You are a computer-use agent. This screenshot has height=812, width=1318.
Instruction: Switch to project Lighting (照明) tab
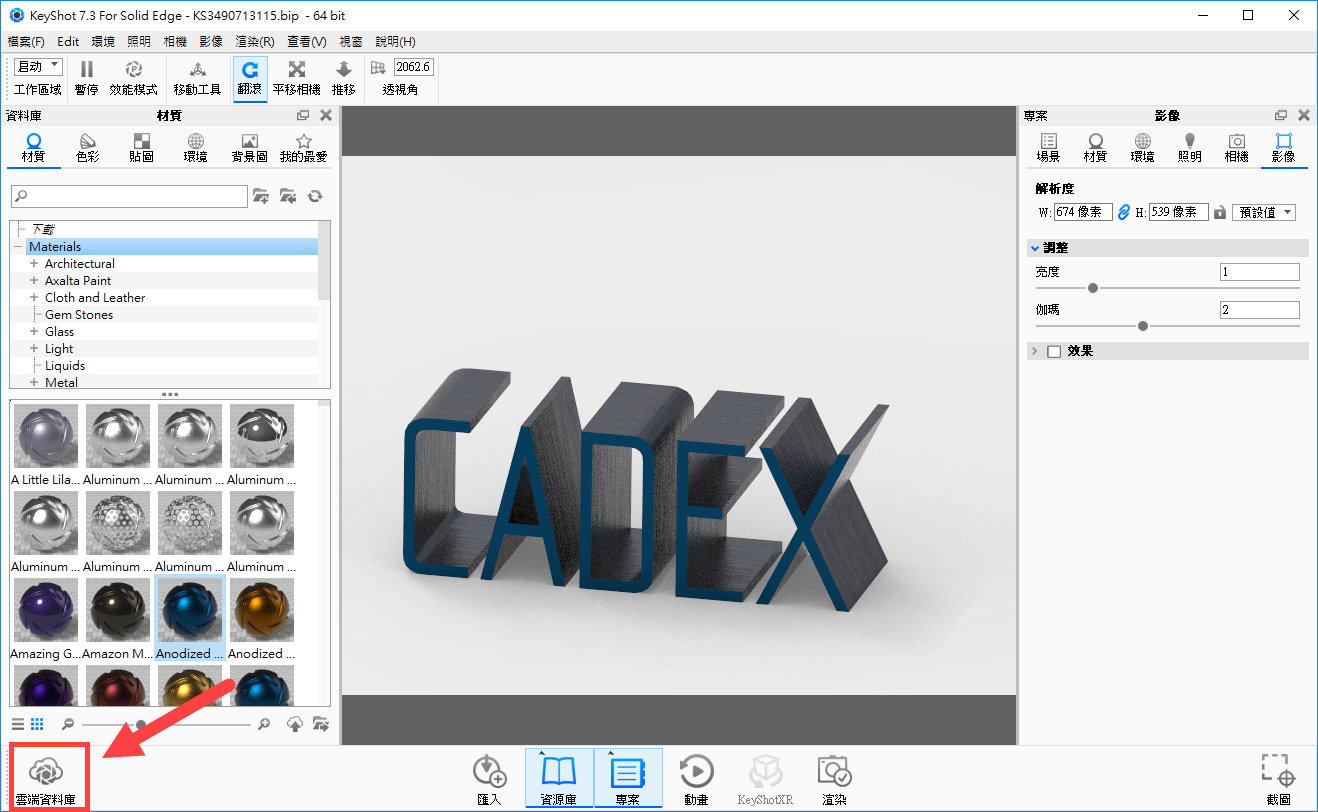(1189, 148)
